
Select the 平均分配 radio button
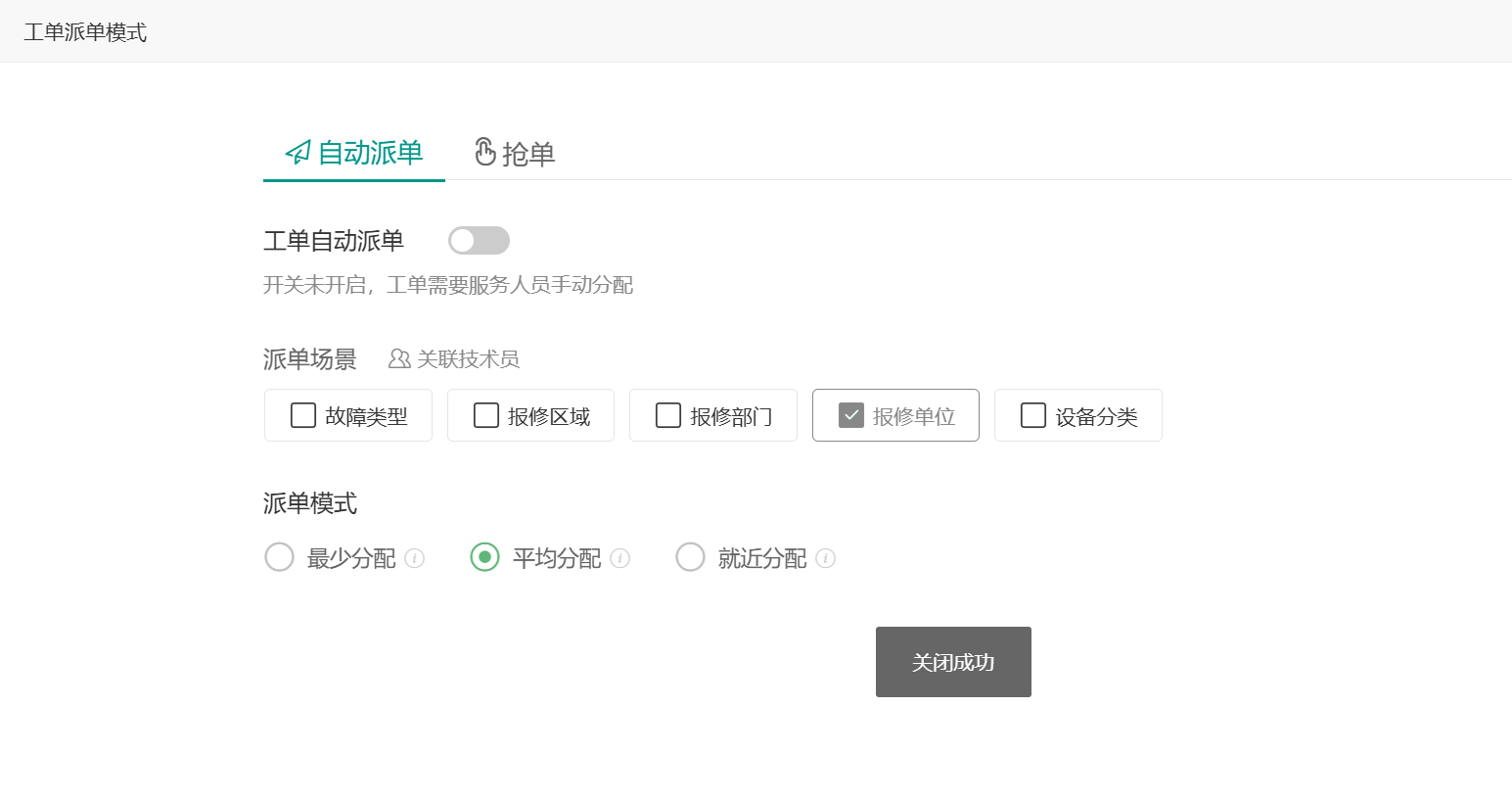tap(485, 557)
